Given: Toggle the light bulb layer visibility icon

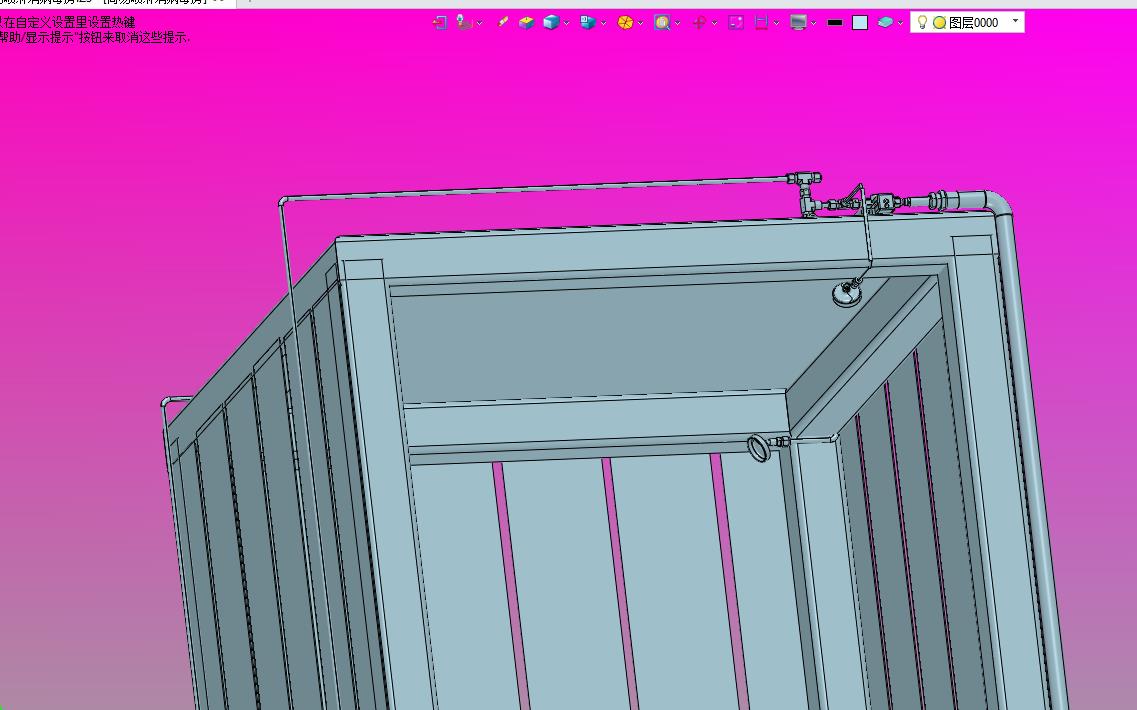Looking at the screenshot, I should (922, 22).
